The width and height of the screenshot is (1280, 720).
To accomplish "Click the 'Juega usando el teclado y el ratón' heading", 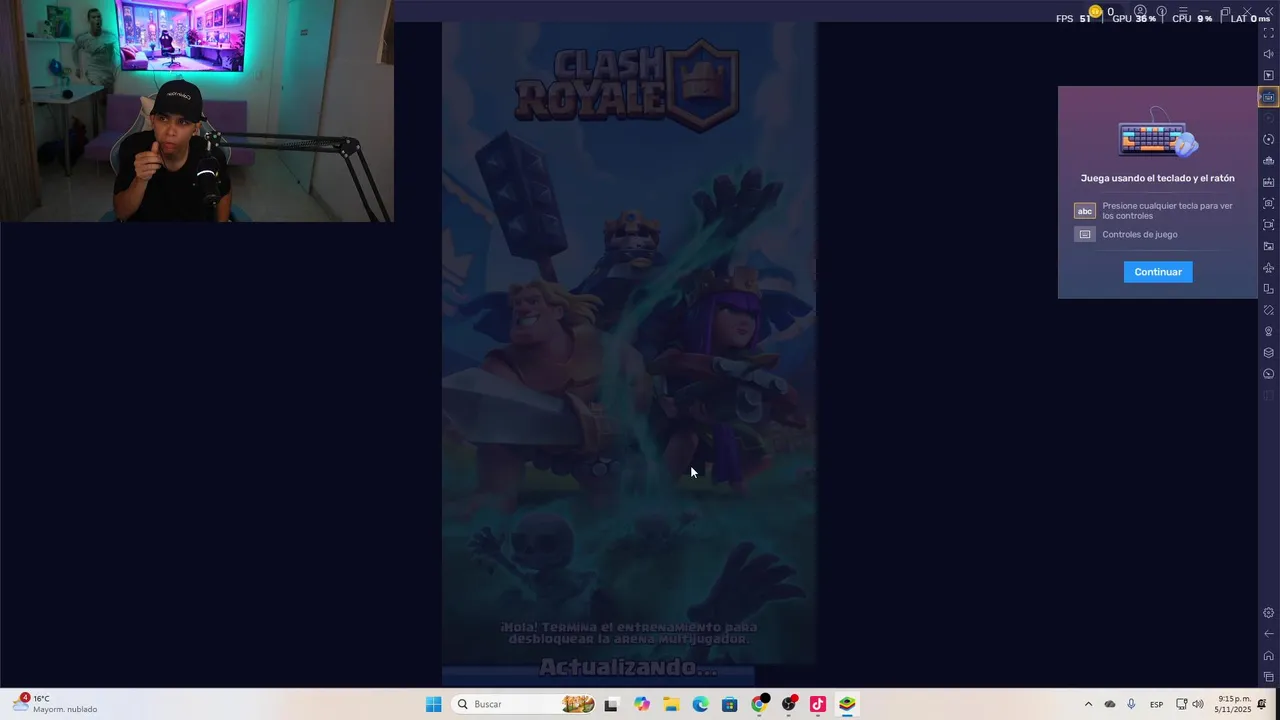I will pos(1158,179).
